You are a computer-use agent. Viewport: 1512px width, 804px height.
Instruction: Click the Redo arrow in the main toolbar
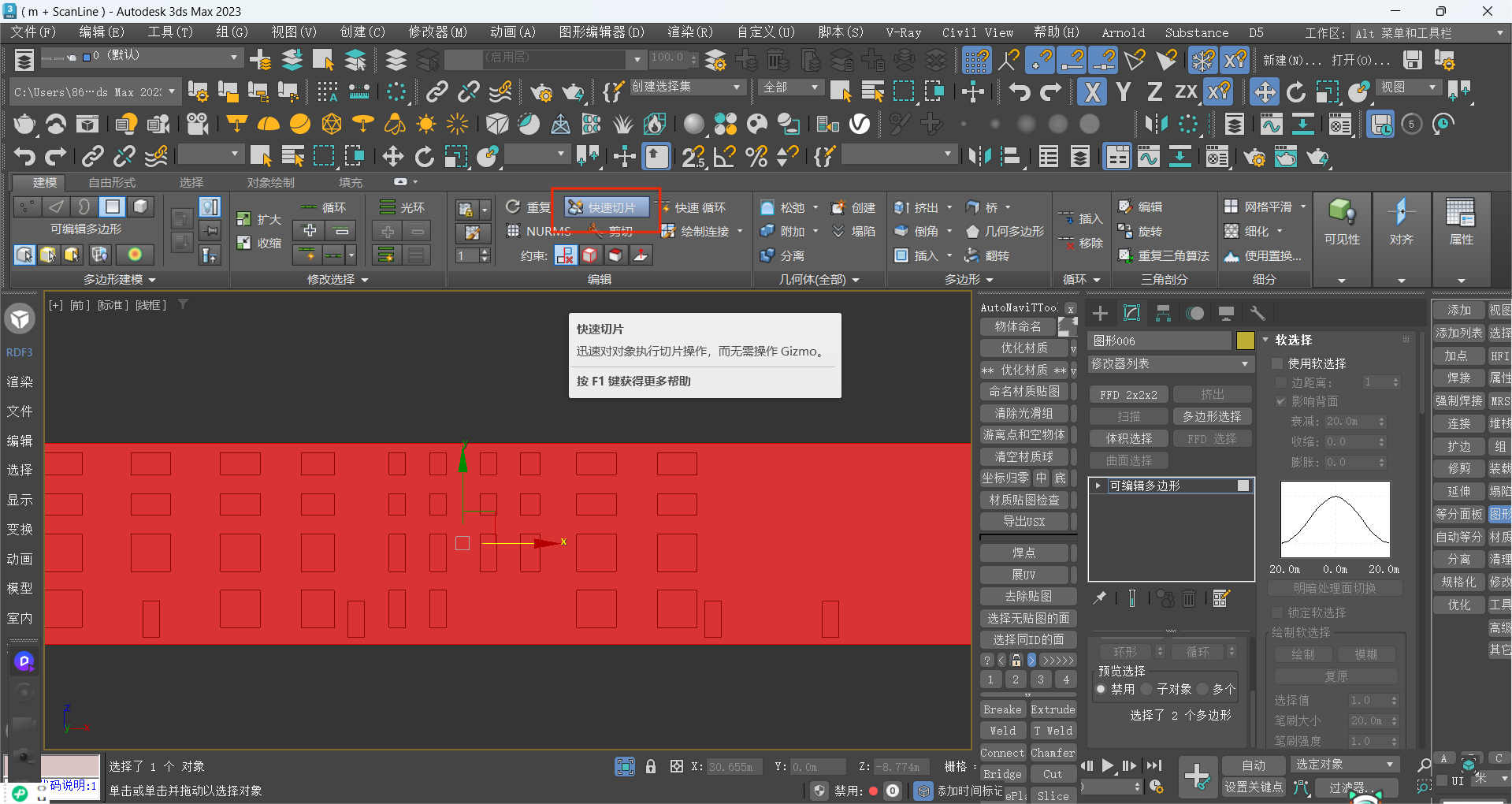click(x=1050, y=92)
